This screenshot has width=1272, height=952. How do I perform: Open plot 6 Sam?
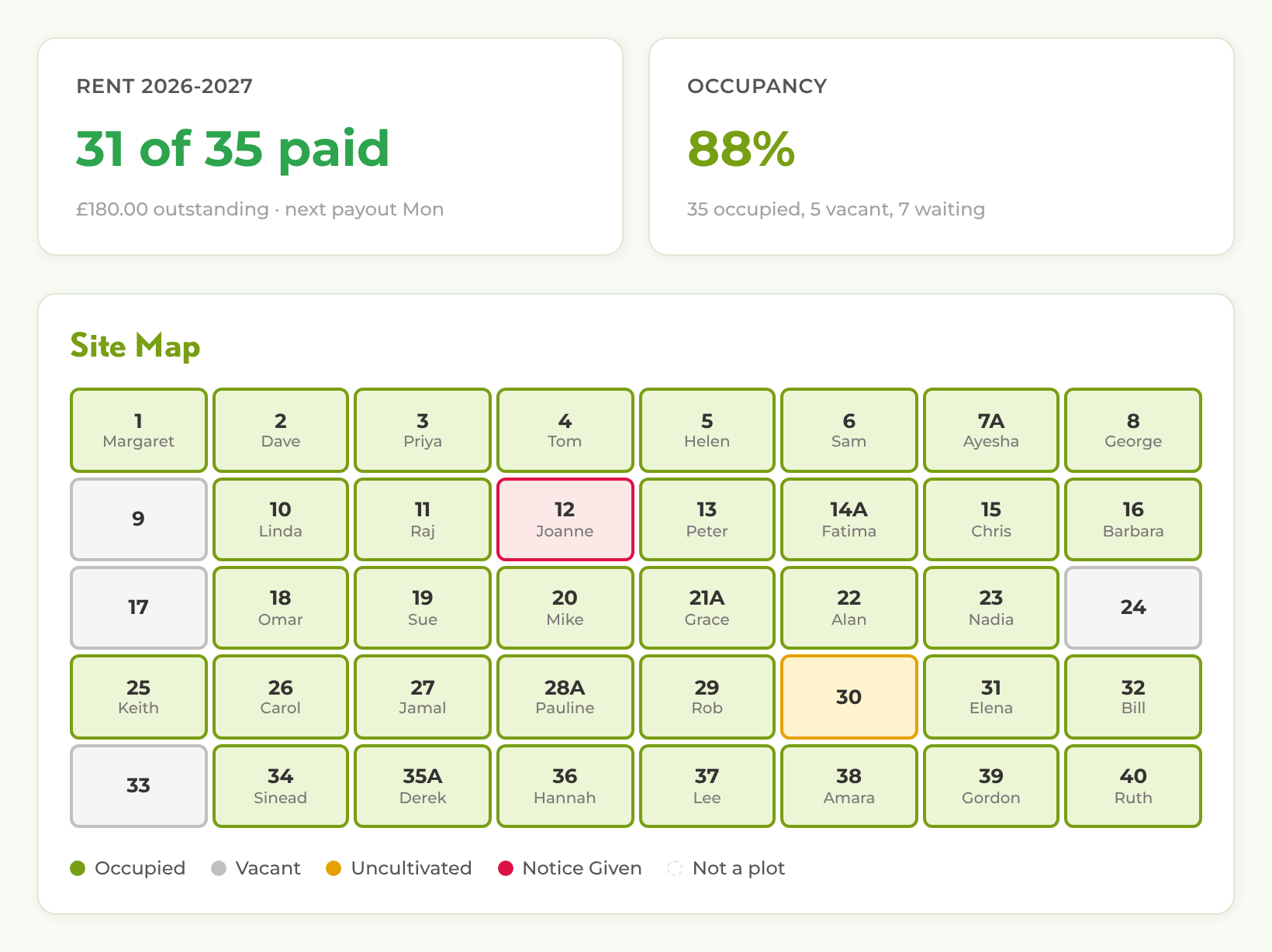[849, 430]
